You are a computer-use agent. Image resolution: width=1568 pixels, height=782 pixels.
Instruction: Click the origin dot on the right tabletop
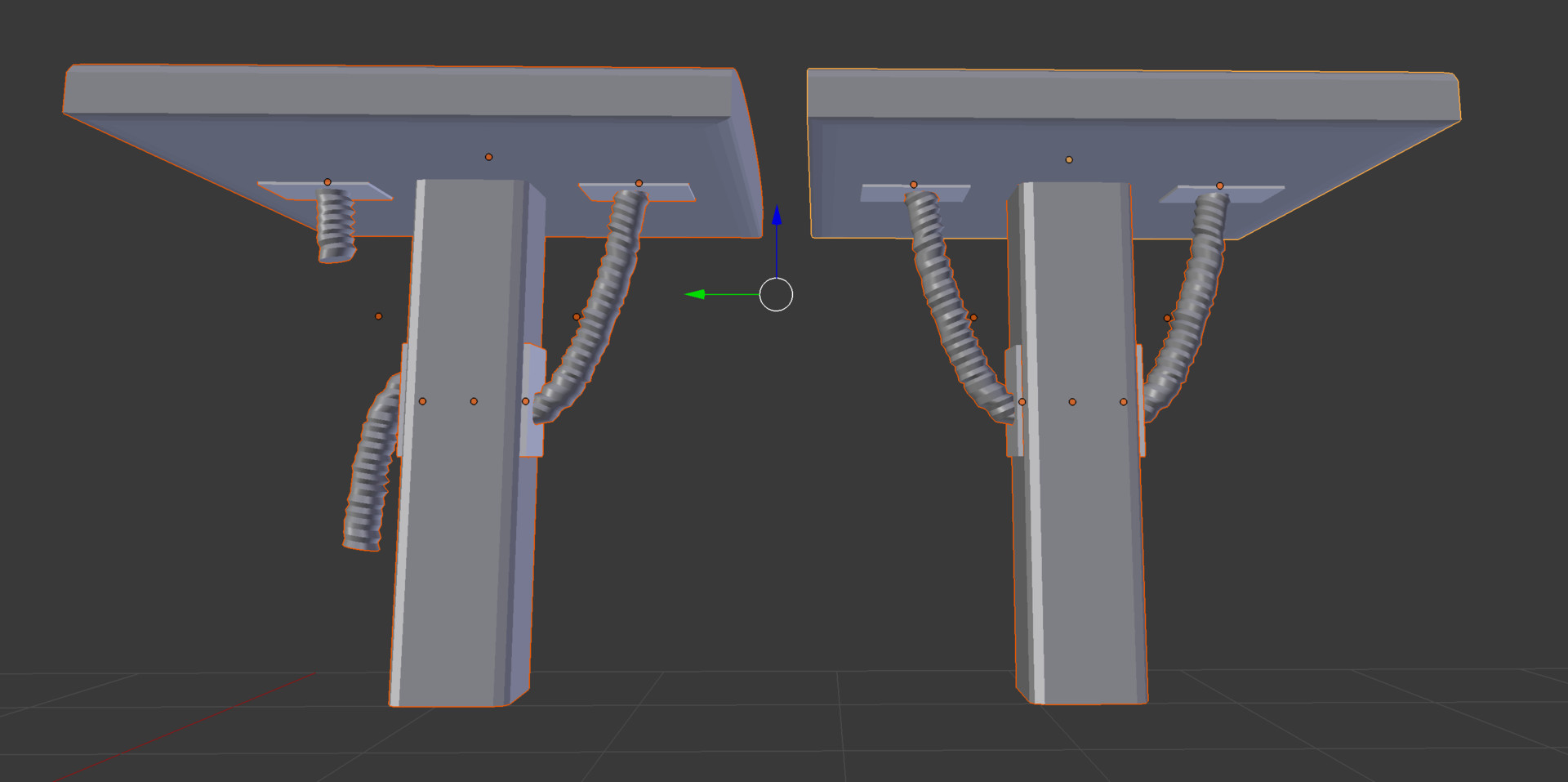pyautogui.click(x=1069, y=159)
